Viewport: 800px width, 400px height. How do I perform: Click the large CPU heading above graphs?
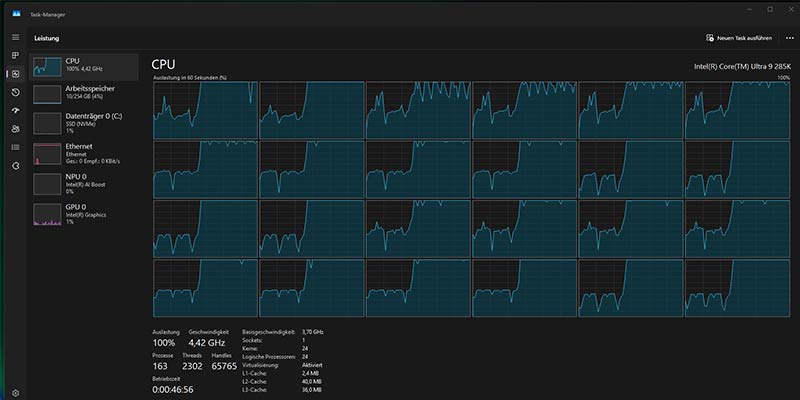163,65
